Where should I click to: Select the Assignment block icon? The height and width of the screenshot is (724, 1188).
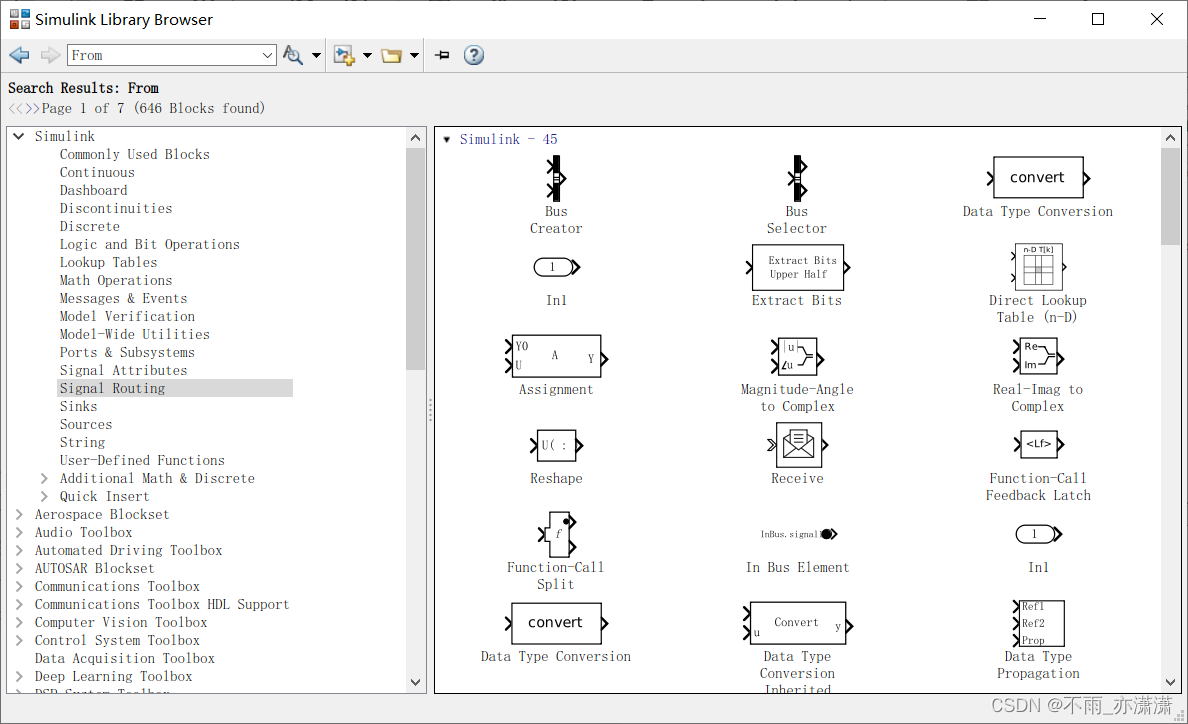(x=556, y=357)
